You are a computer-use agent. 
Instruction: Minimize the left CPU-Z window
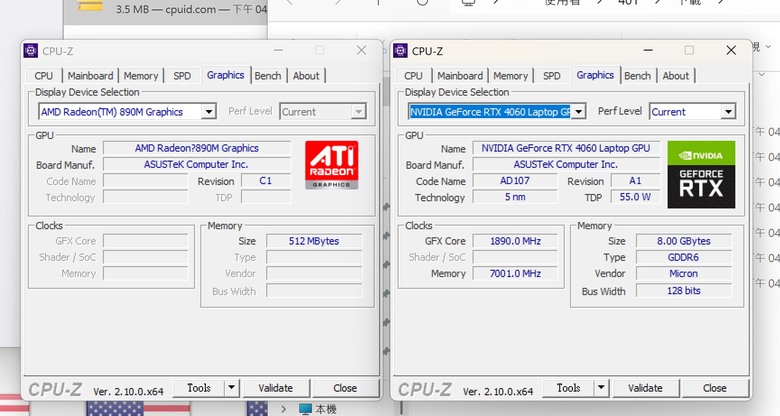pyautogui.click(x=279, y=50)
